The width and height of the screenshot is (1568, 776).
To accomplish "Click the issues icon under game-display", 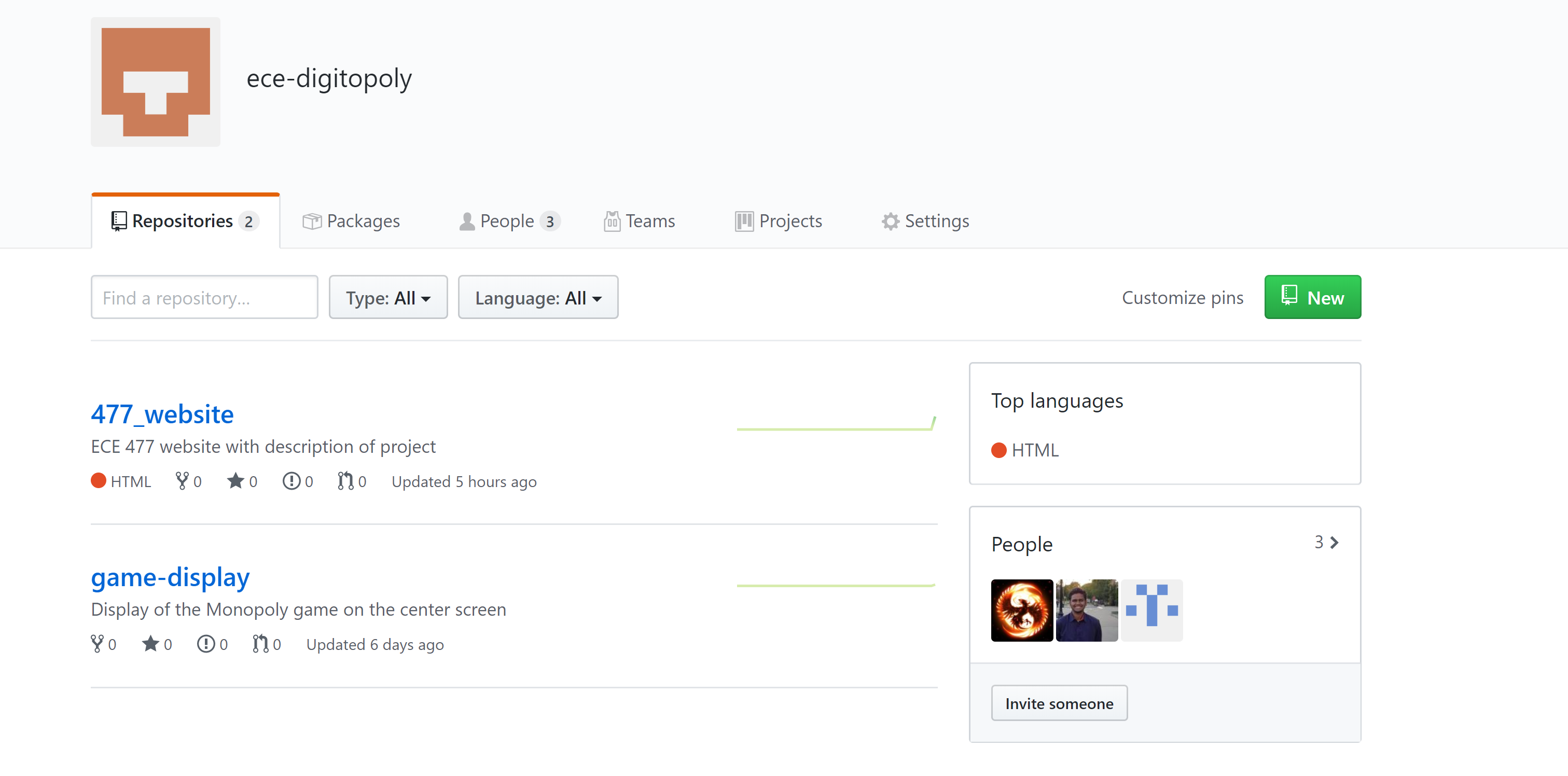I will 206,644.
